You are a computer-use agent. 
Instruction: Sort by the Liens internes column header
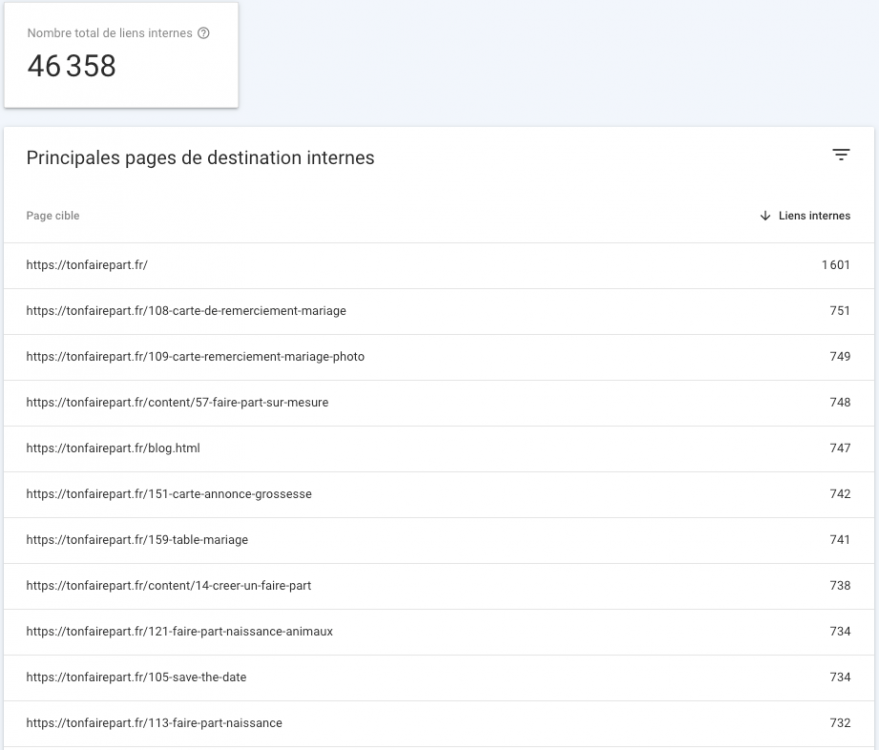pos(814,216)
